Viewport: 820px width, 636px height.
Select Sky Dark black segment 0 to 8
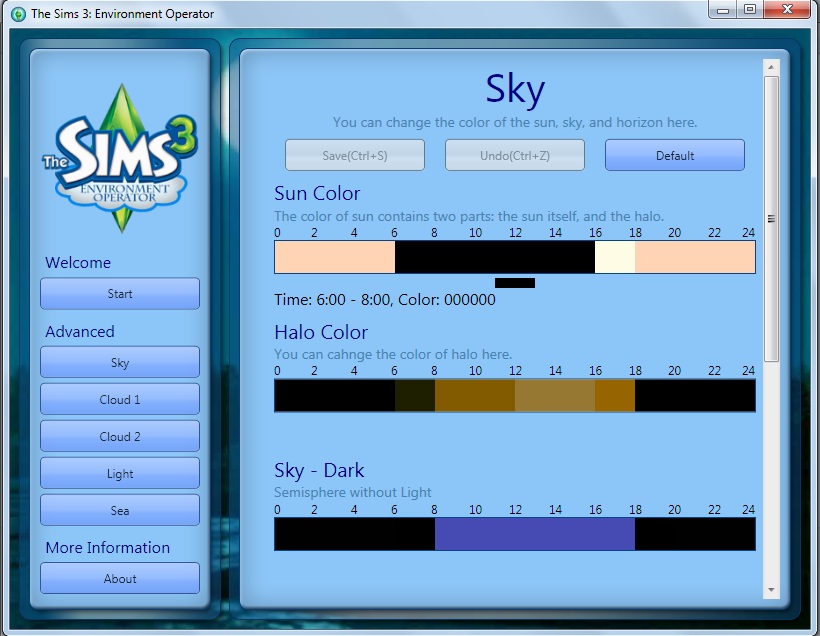(x=355, y=534)
